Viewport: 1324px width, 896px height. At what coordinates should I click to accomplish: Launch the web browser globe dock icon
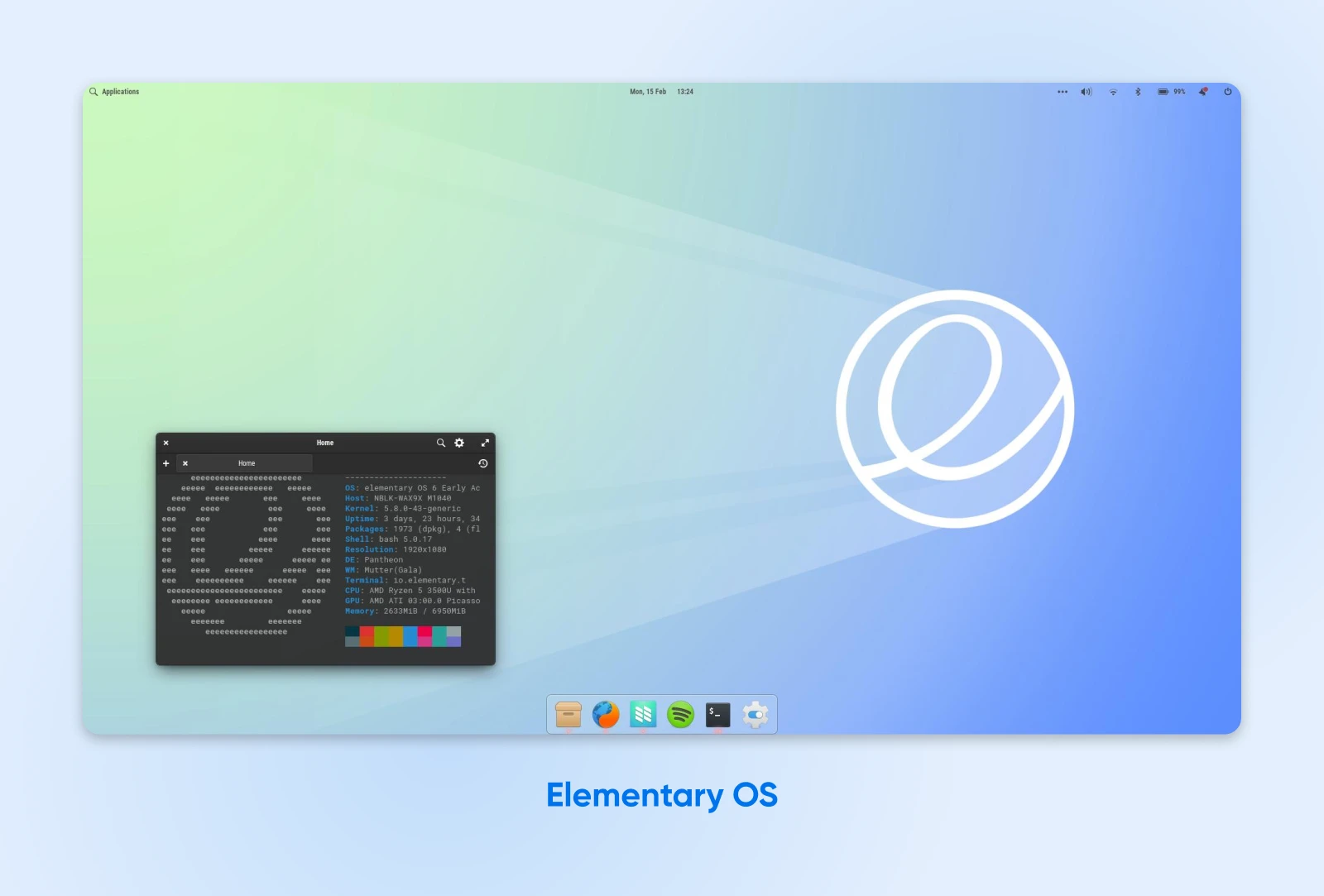606,714
